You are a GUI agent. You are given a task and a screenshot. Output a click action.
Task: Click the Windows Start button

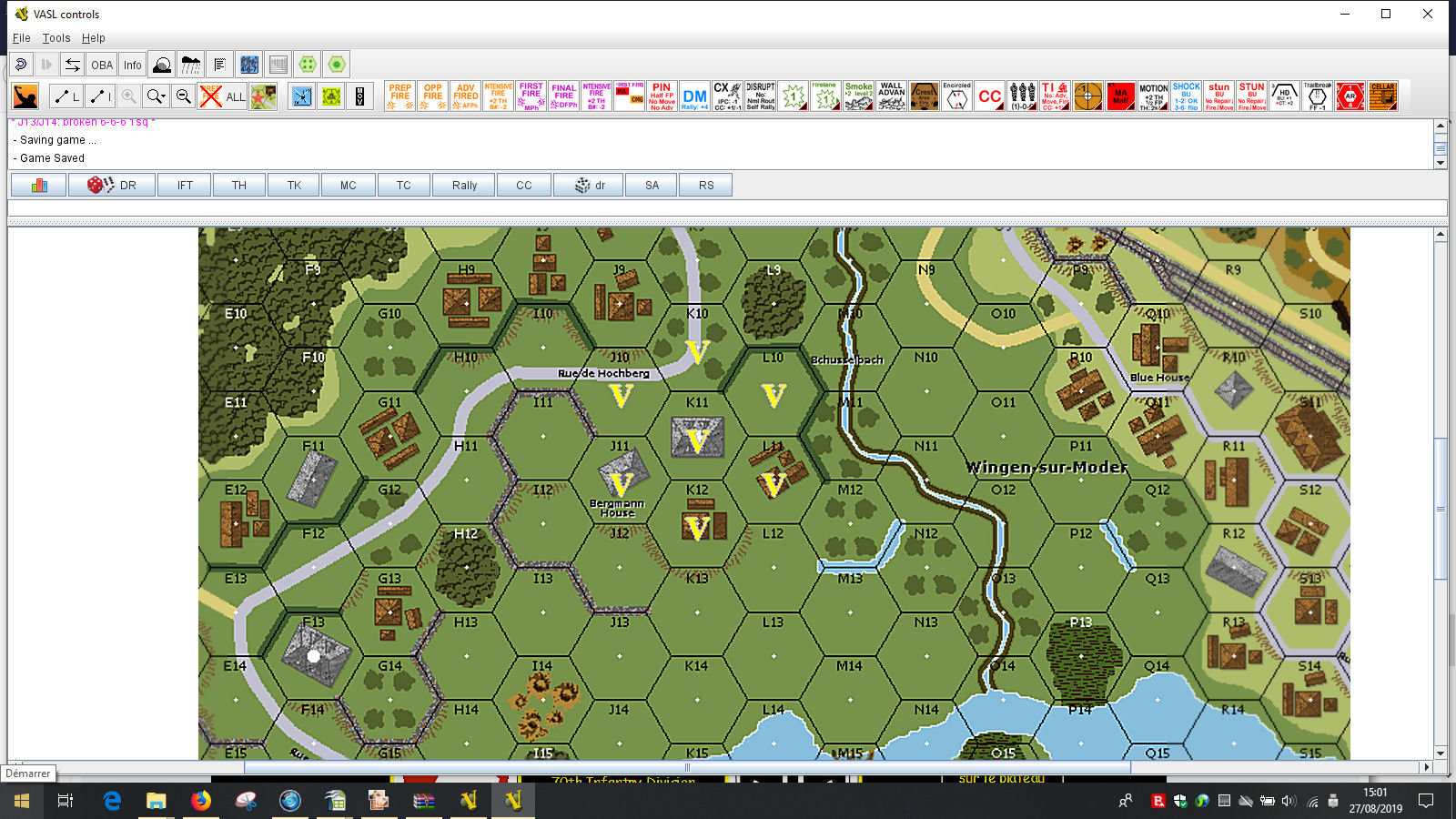[x=22, y=801]
